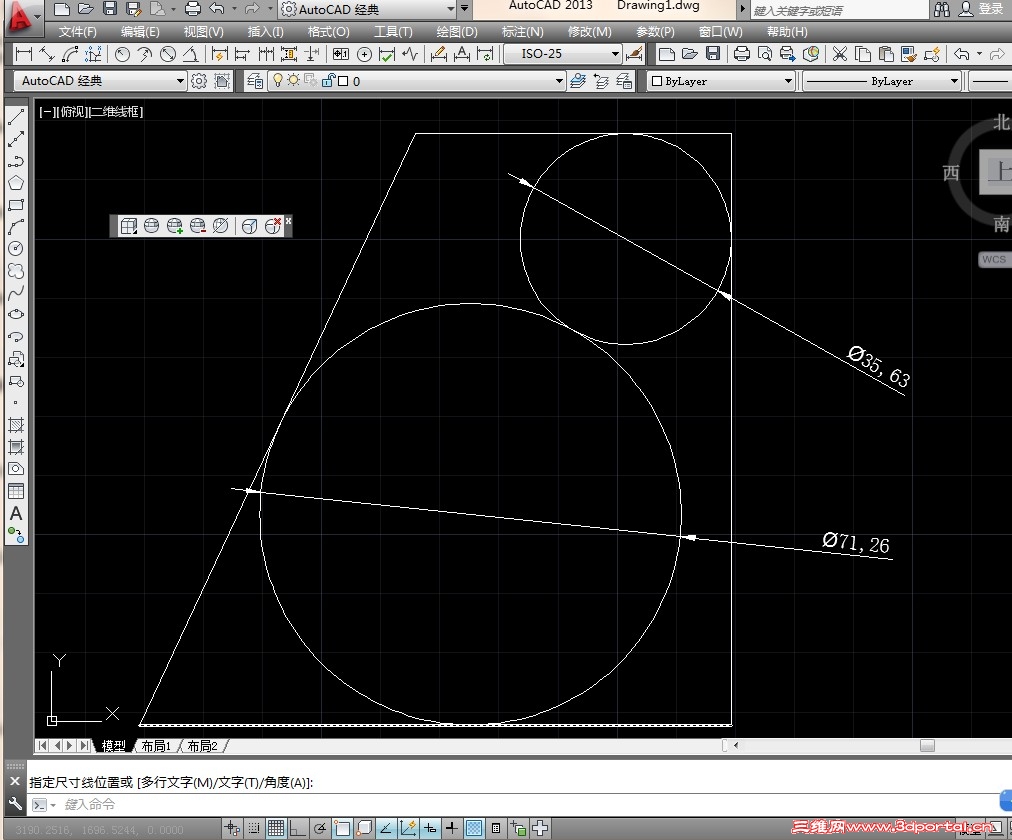Select the Multiline Text 'A' tool
Screen dimensions: 1012x840
pos(16,514)
